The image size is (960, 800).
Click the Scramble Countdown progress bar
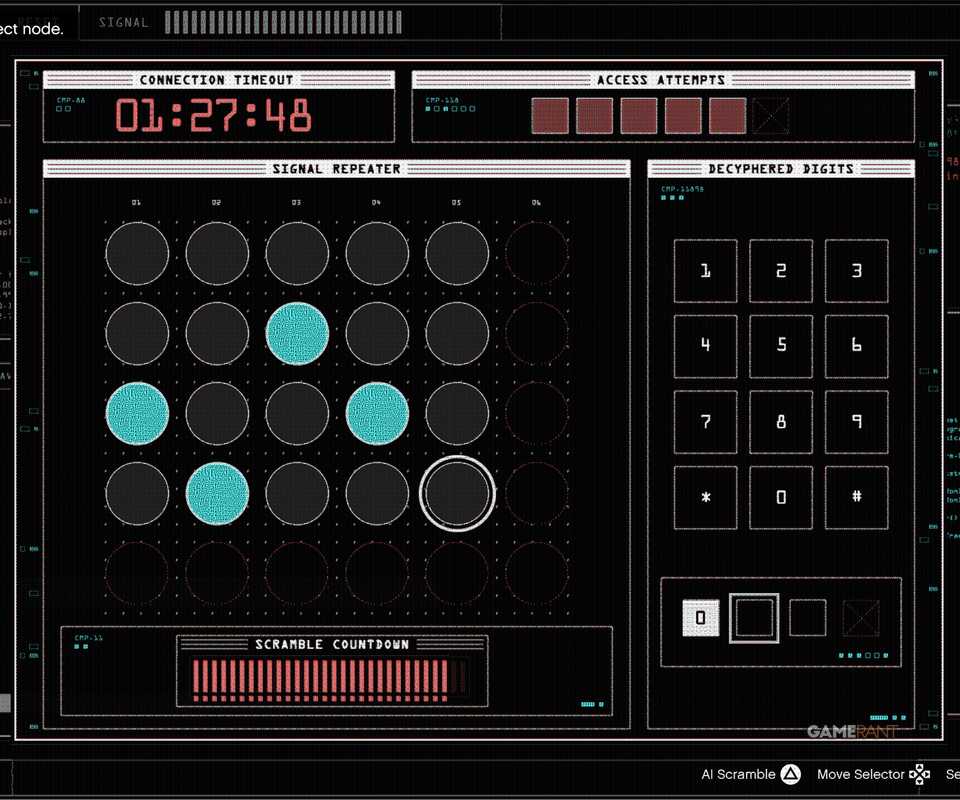pos(331,679)
